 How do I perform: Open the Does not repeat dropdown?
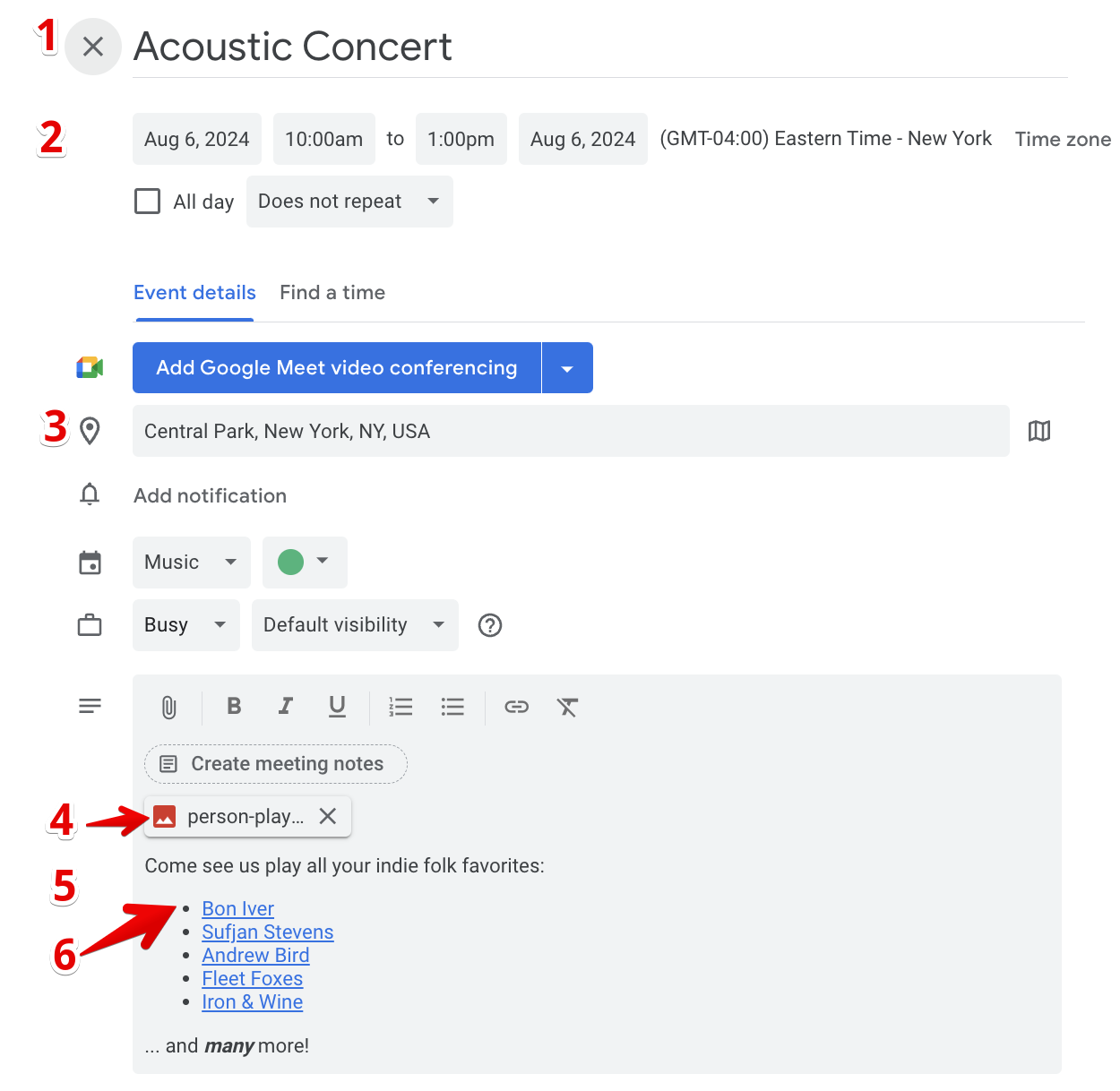349,202
